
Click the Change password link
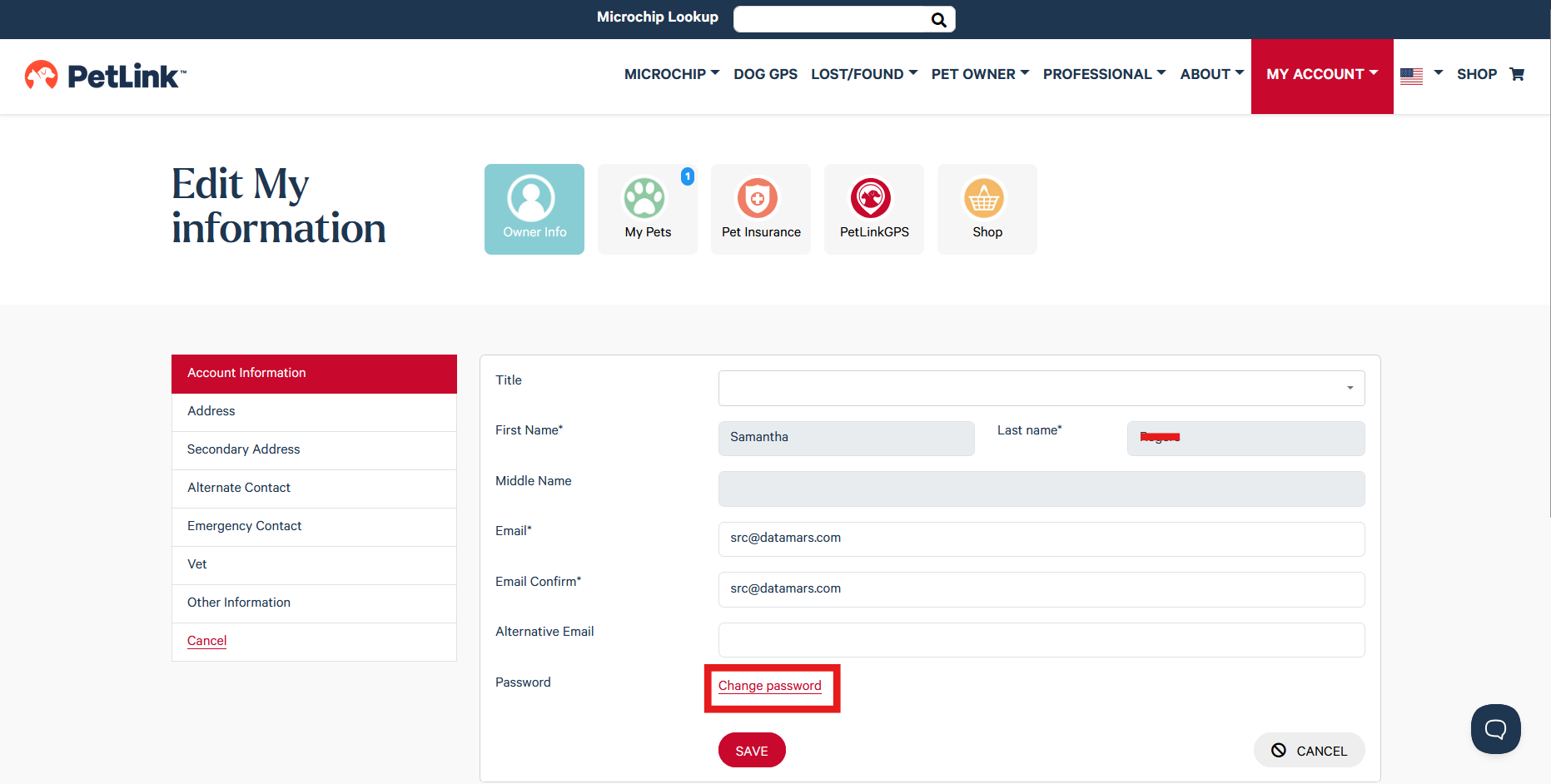(x=769, y=686)
